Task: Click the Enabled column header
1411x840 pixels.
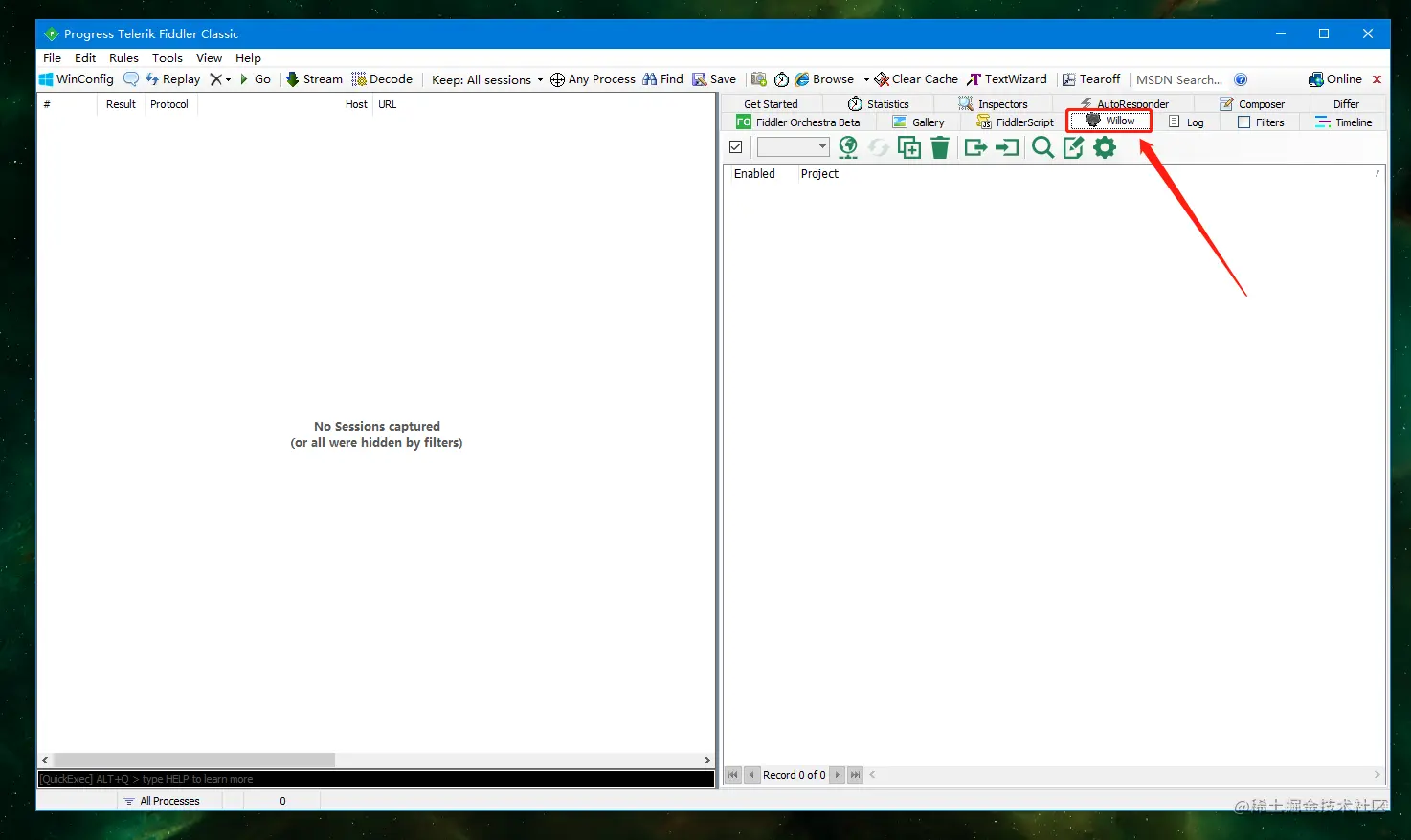Action: coord(754,174)
